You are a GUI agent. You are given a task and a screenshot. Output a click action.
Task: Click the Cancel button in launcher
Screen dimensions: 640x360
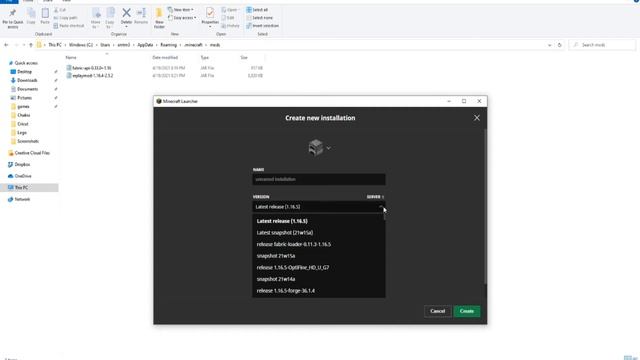click(x=438, y=311)
